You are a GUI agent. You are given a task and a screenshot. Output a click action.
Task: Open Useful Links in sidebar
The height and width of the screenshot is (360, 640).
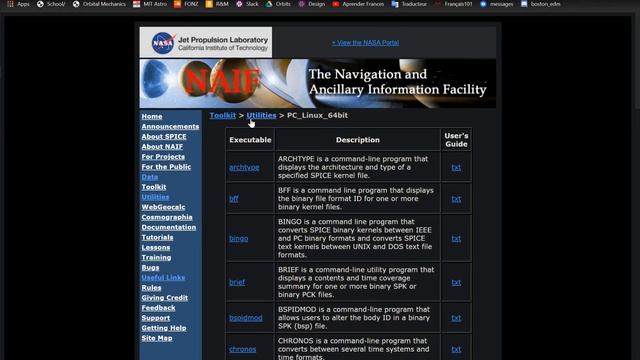[163, 278]
